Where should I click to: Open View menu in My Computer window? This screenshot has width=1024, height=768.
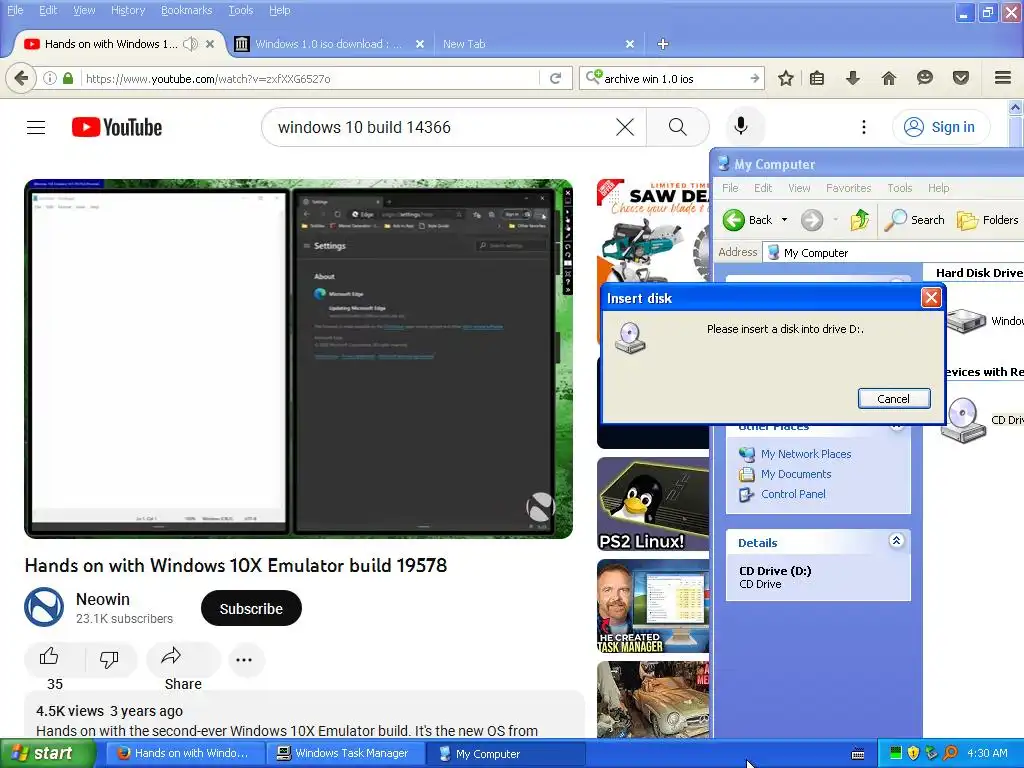point(799,188)
